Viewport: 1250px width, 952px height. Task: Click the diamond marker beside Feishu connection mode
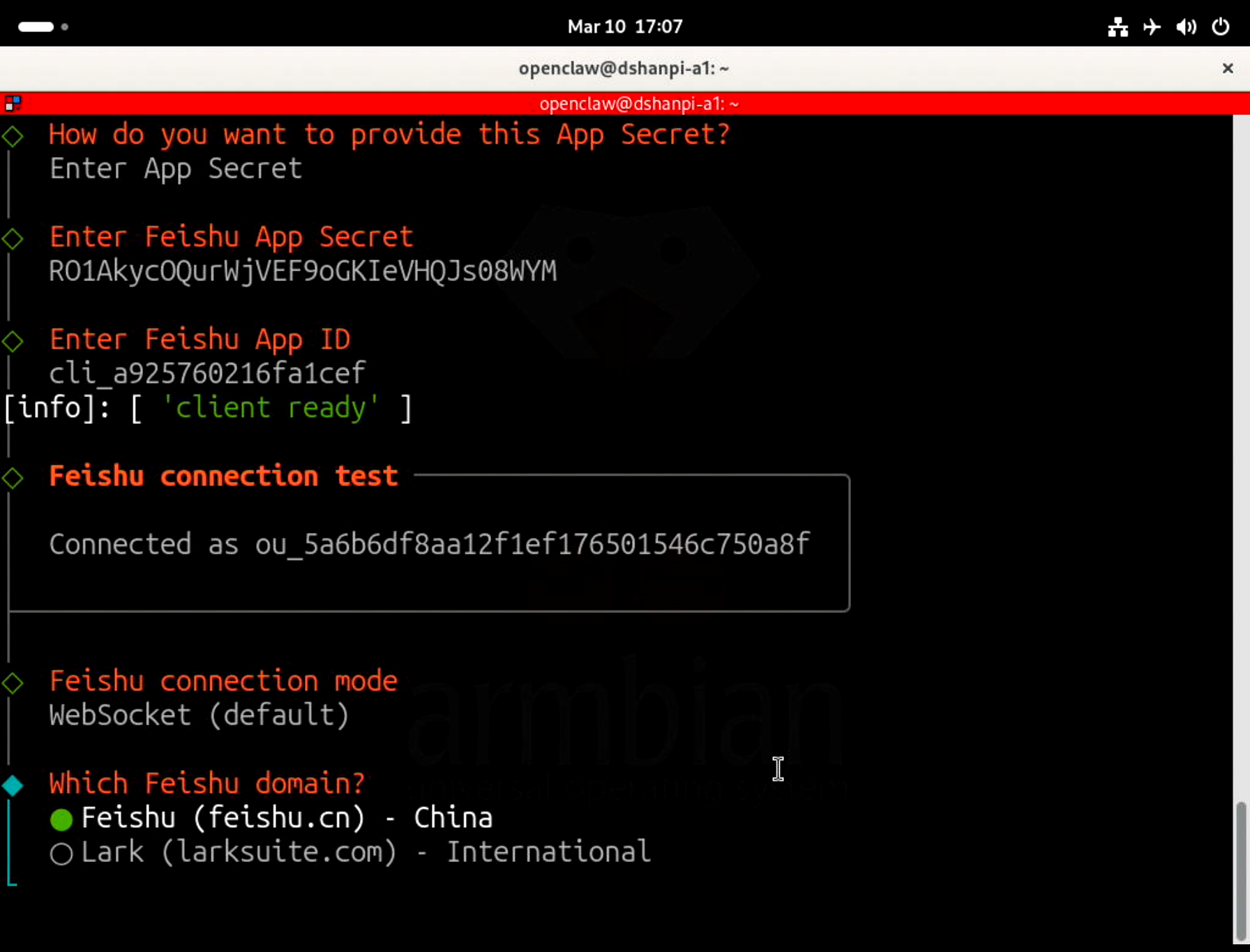(13, 683)
